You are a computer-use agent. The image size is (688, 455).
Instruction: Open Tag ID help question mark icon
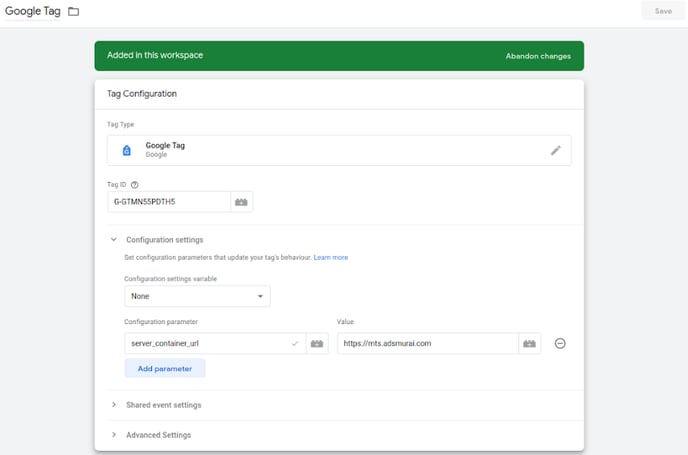tap(135, 185)
